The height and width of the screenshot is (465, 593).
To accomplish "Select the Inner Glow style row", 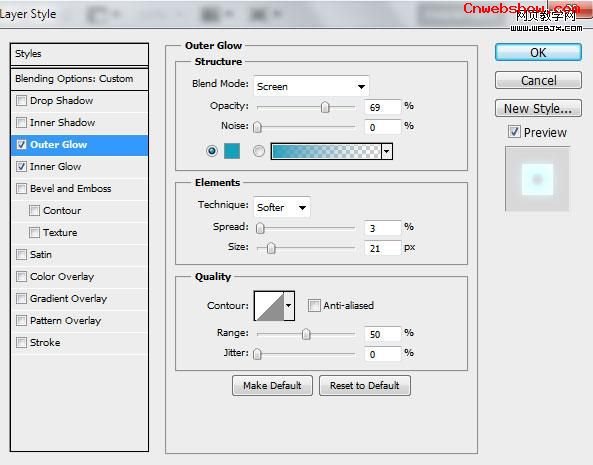I will [79, 167].
